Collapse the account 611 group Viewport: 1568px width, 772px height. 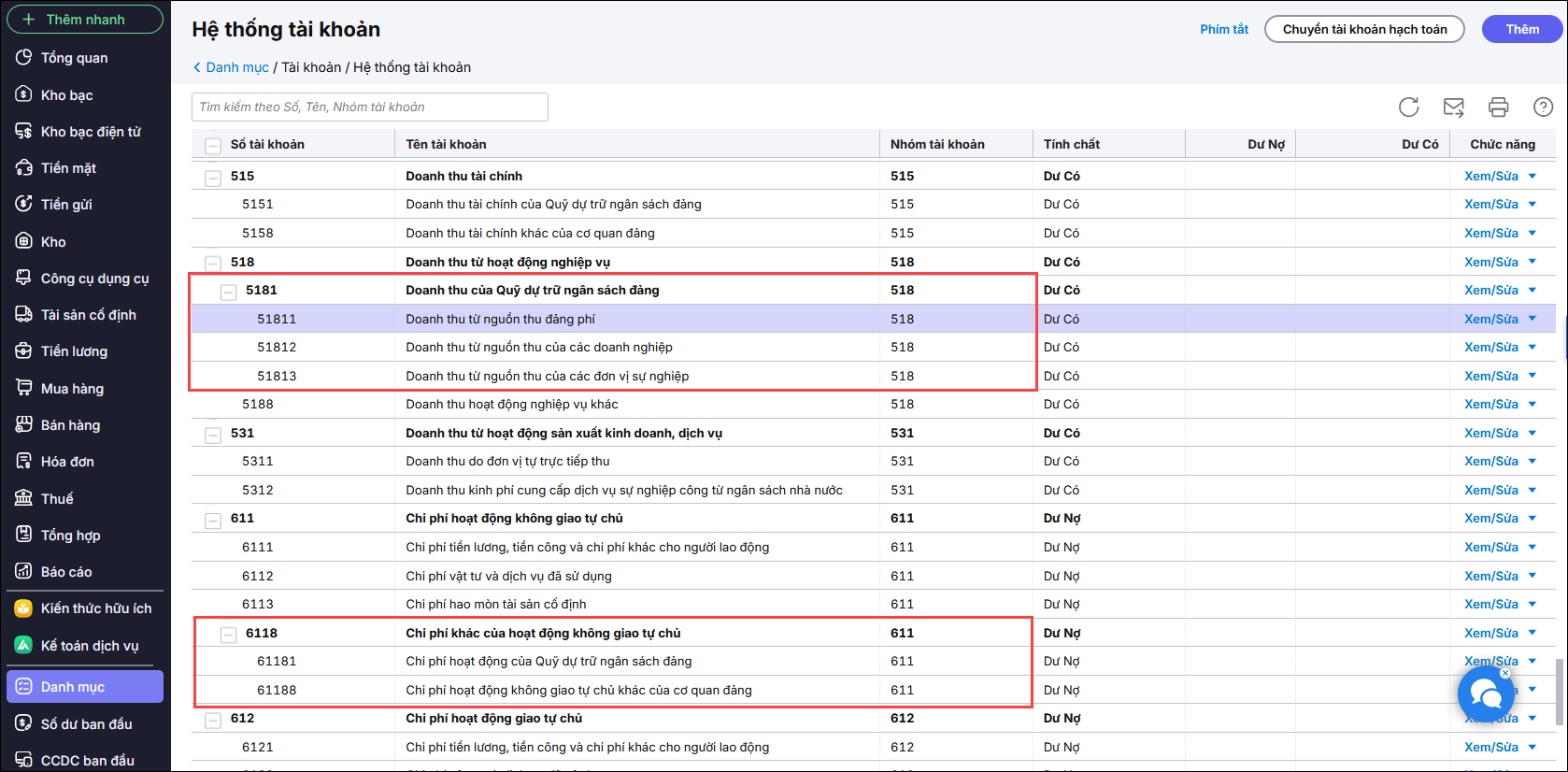213,521
